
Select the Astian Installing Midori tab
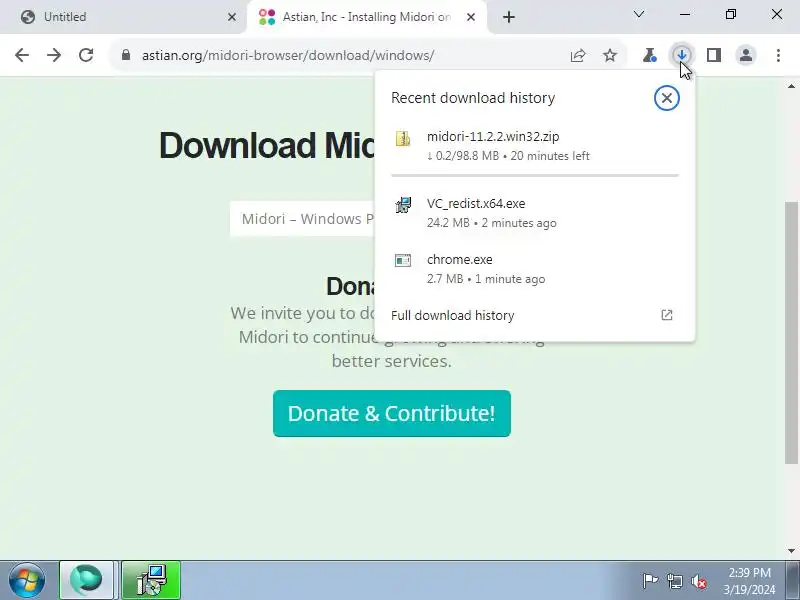[366, 17]
